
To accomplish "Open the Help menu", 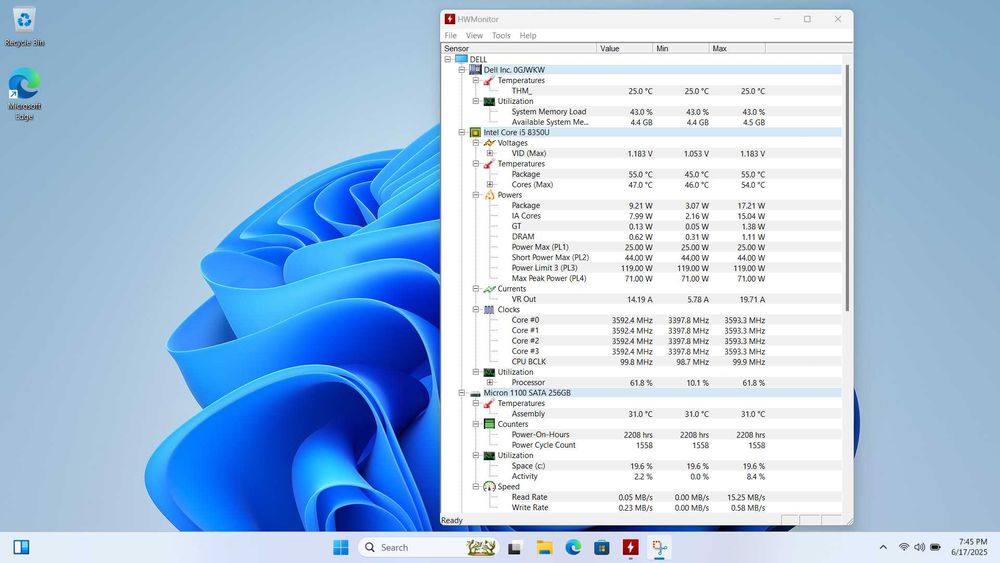I will tap(527, 36).
